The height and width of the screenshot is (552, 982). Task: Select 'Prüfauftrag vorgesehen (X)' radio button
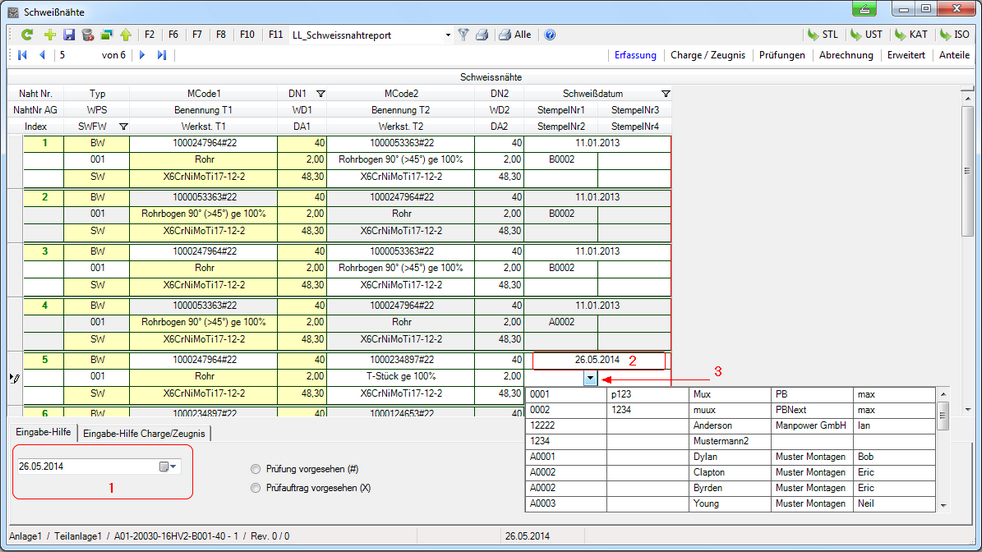(x=256, y=487)
